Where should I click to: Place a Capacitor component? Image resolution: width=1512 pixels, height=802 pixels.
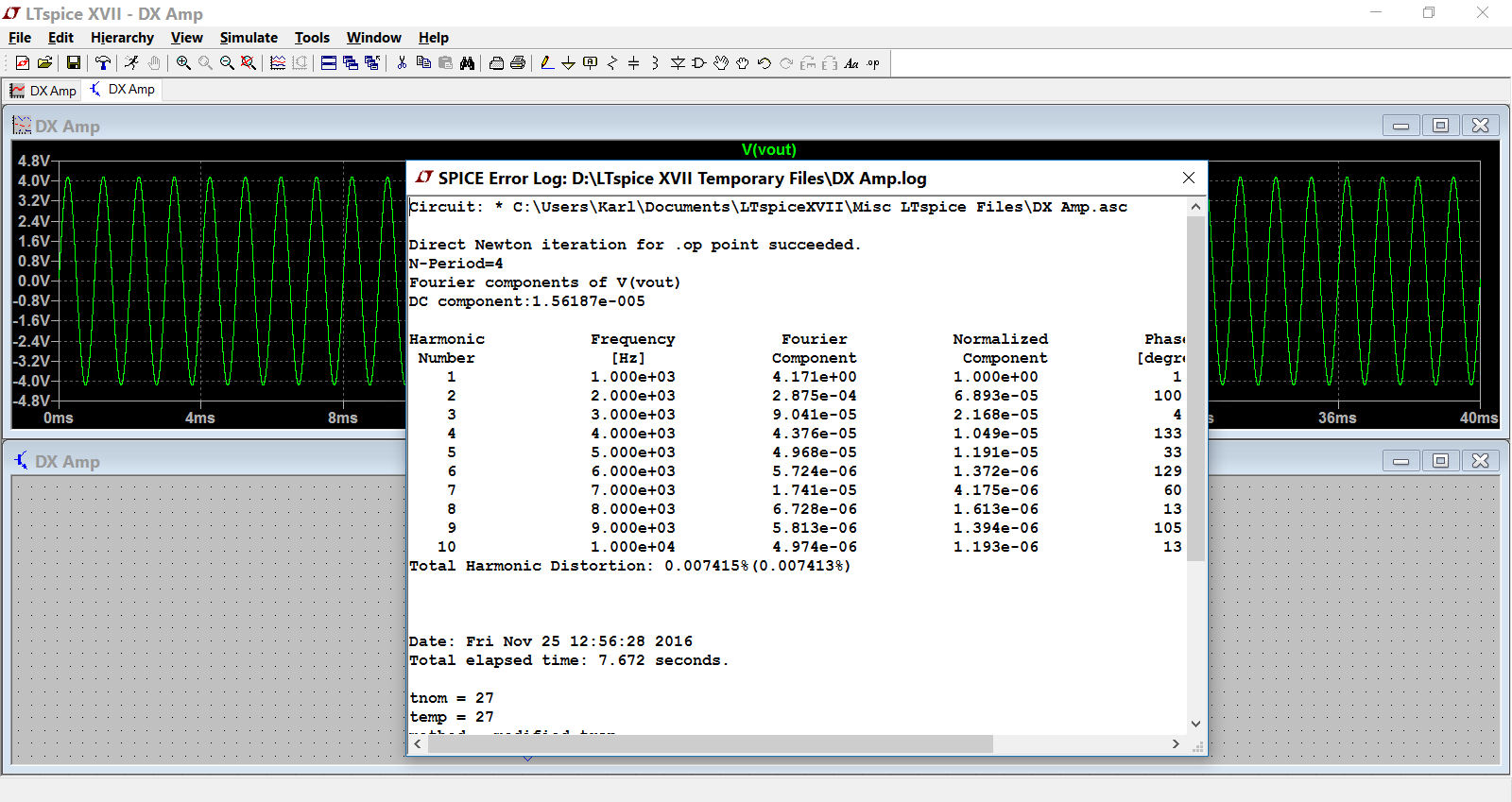click(x=634, y=63)
